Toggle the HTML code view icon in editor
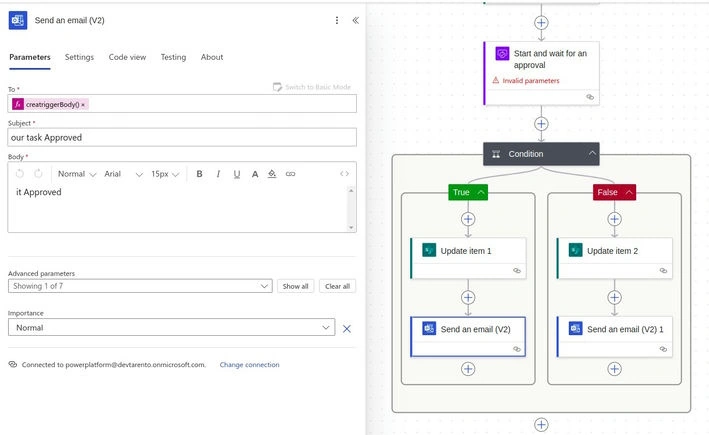The width and height of the screenshot is (709, 435). coord(345,174)
